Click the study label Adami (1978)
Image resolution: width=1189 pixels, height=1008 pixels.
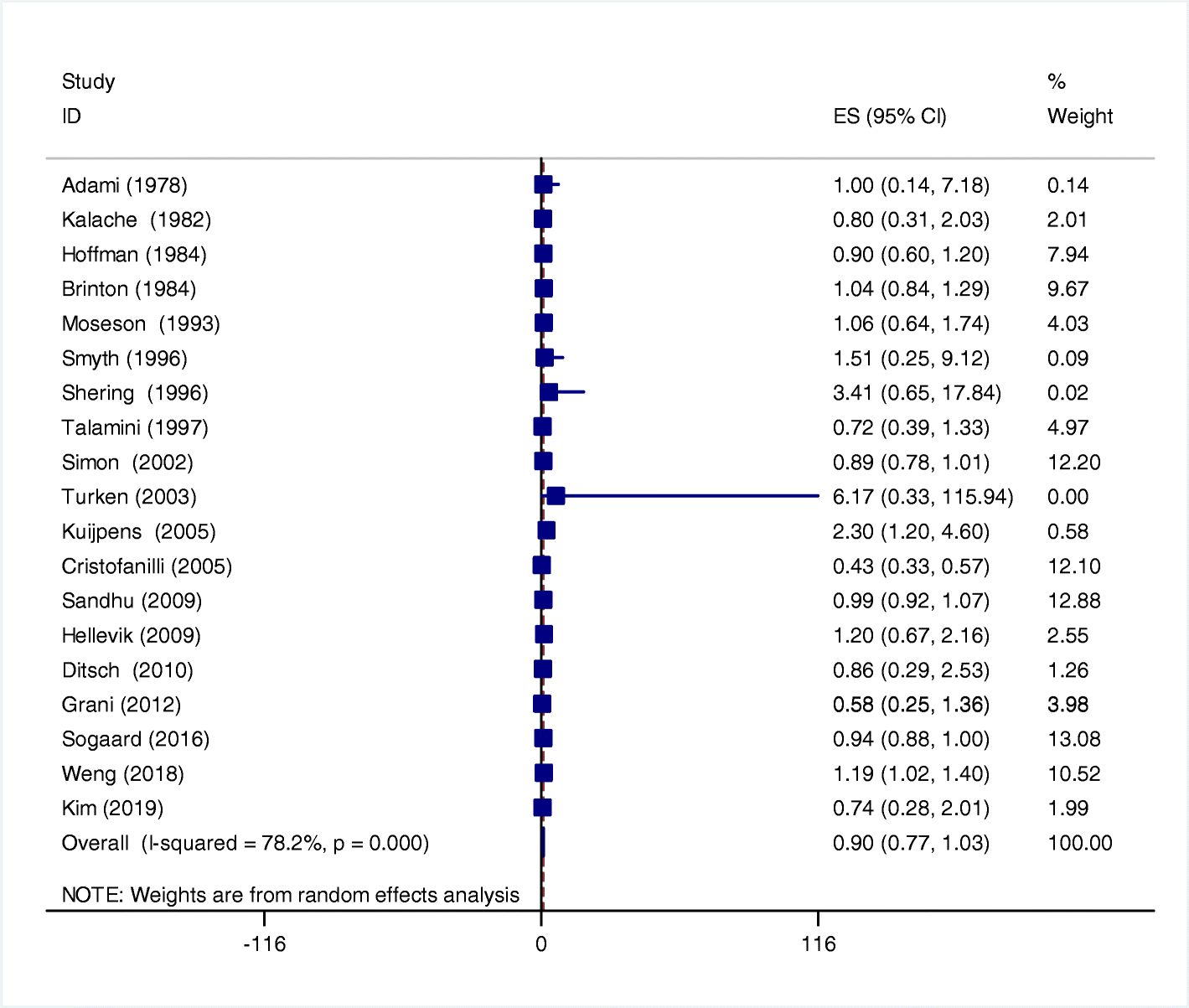pyautogui.click(x=124, y=185)
